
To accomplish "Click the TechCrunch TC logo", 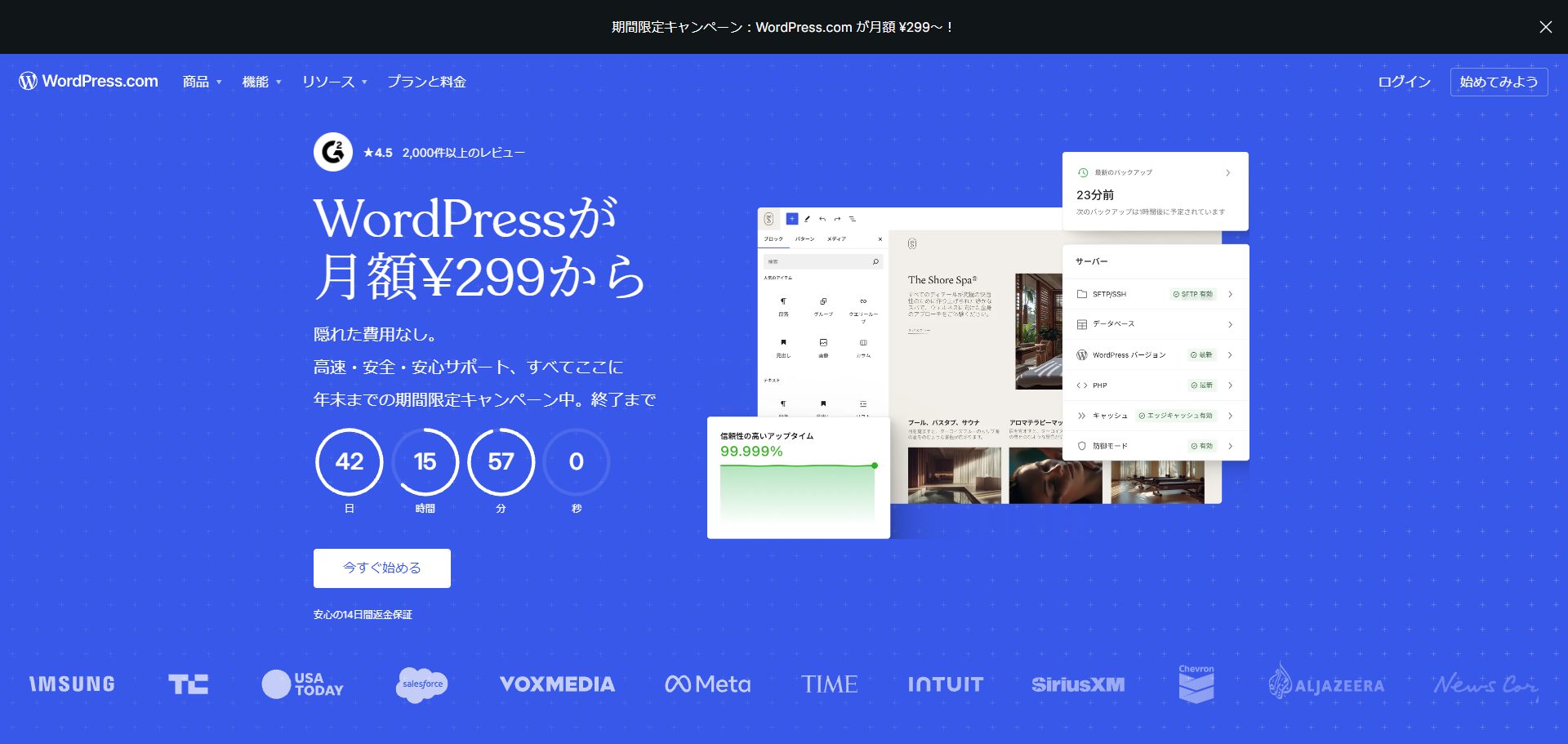I will point(188,684).
